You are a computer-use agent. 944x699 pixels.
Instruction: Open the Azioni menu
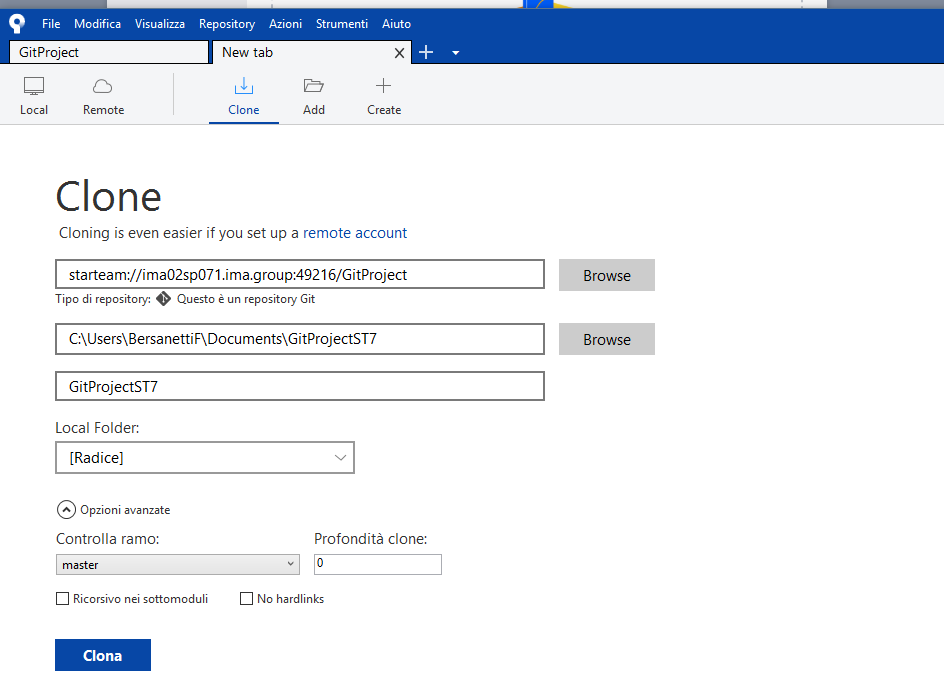285,24
